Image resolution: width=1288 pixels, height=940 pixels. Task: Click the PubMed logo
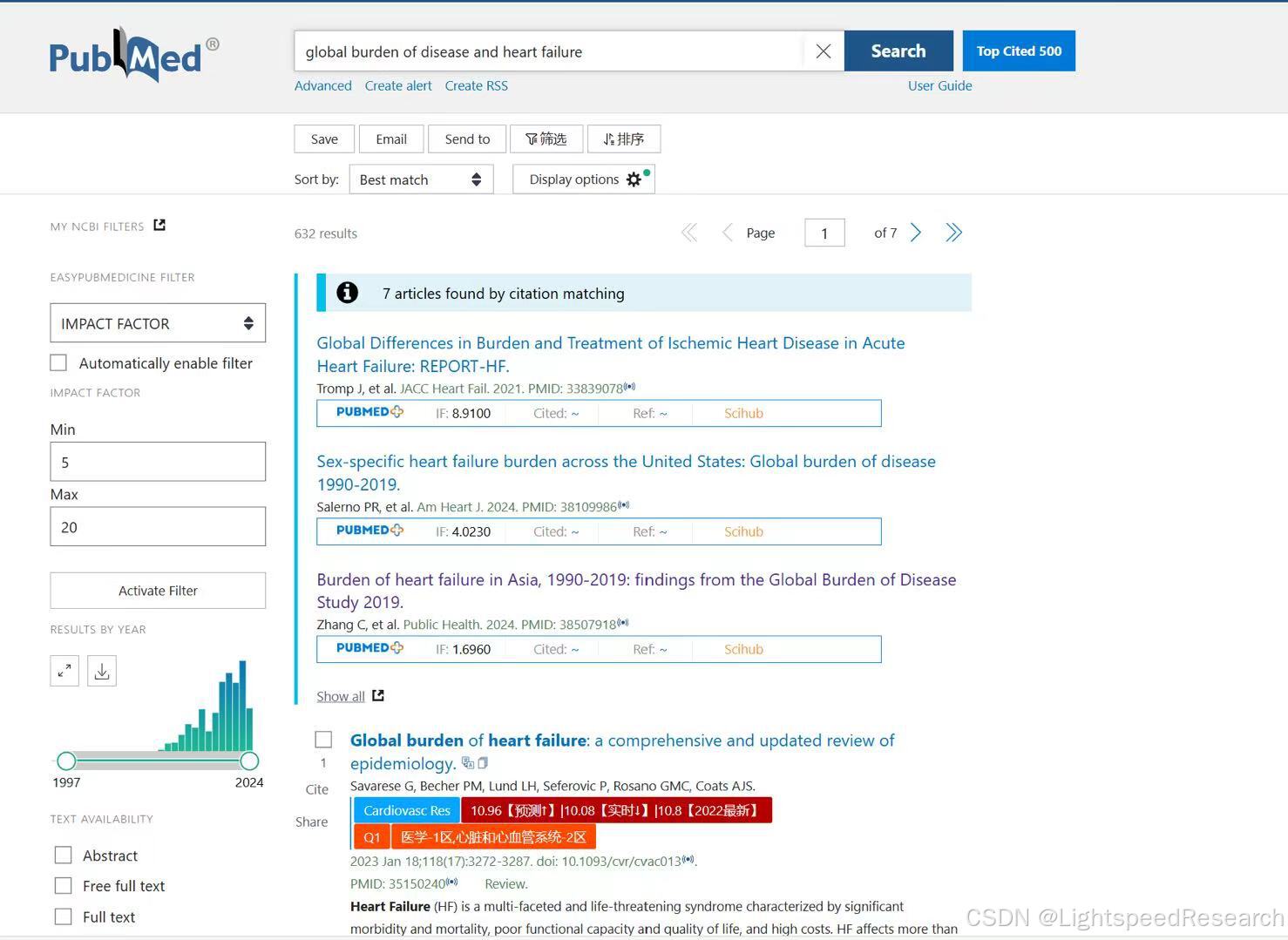tap(133, 56)
